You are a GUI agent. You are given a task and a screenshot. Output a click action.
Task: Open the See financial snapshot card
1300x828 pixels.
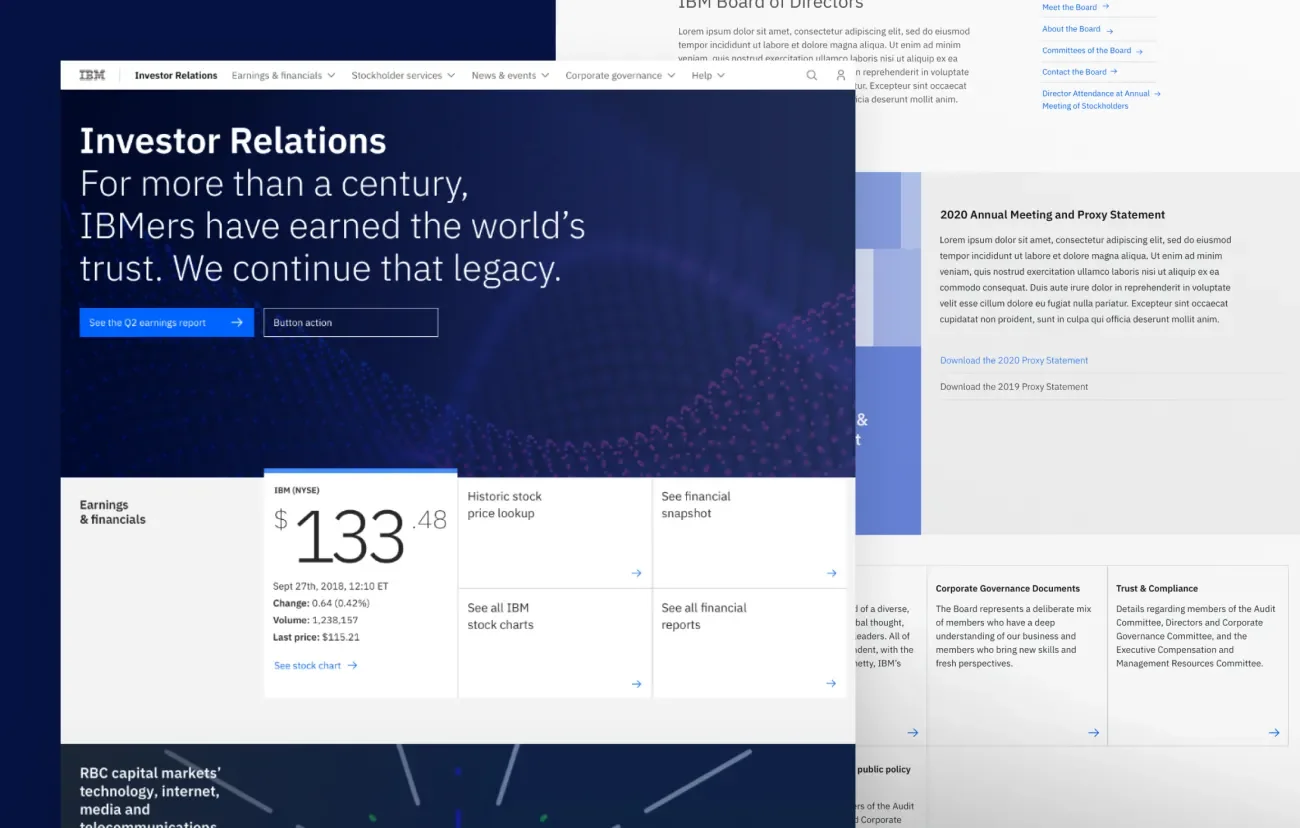click(x=750, y=533)
